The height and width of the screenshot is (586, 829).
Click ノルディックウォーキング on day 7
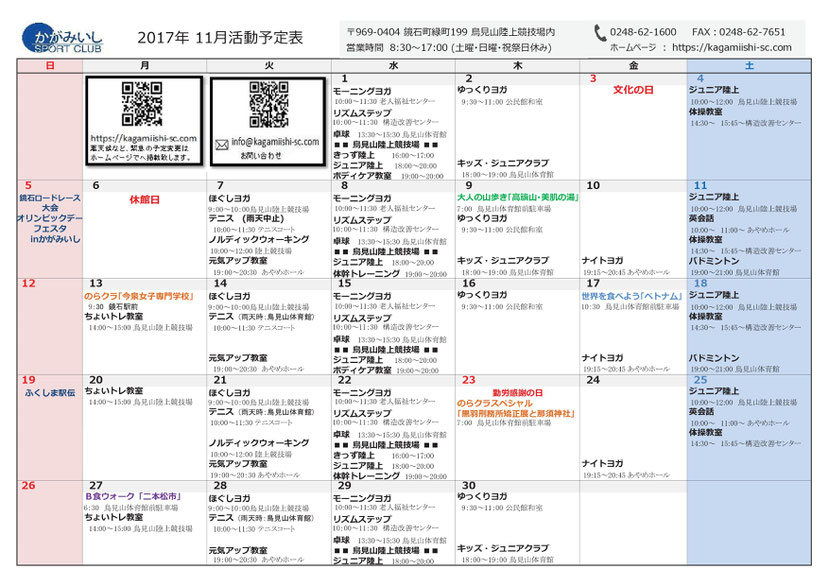coord(259,239)
